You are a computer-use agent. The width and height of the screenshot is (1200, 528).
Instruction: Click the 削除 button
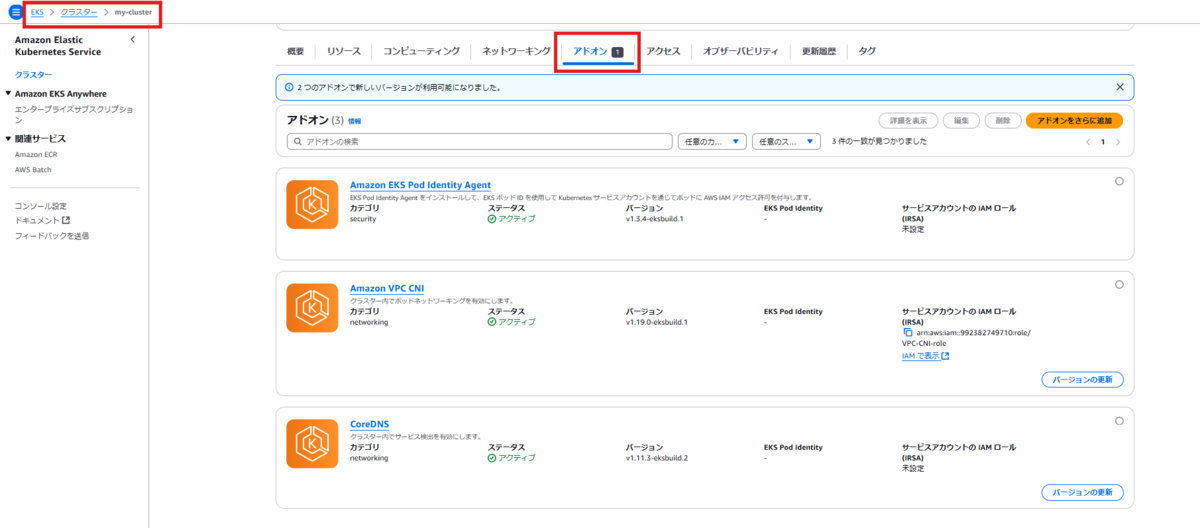coord(1002,120)
